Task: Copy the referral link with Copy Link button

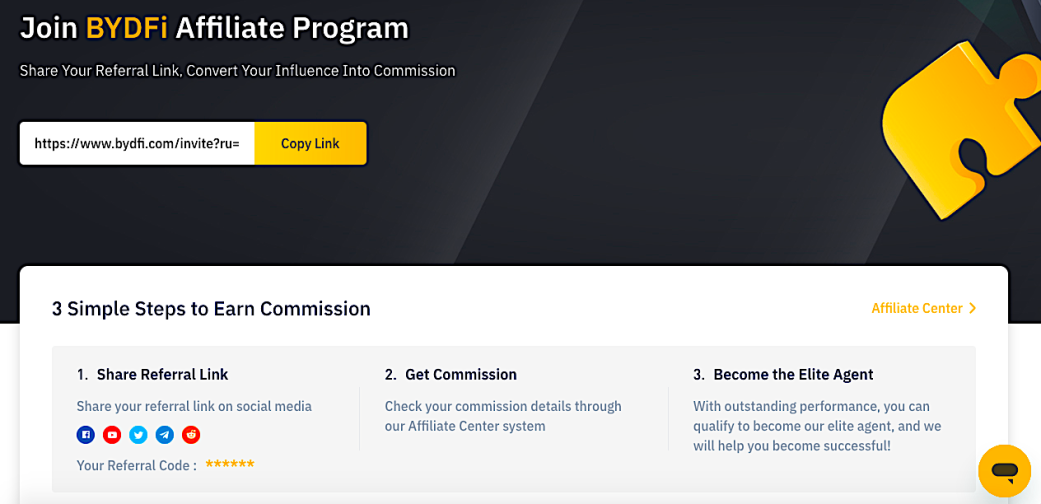Action: point(310,143)
